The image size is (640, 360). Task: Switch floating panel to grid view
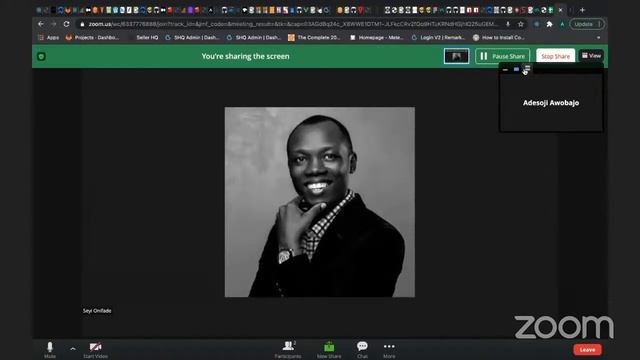point(527,69)
